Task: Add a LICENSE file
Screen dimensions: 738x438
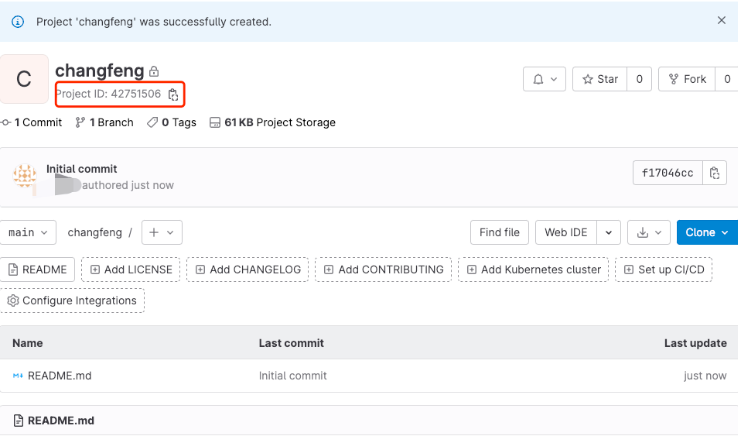Action: tap(130, 269)
